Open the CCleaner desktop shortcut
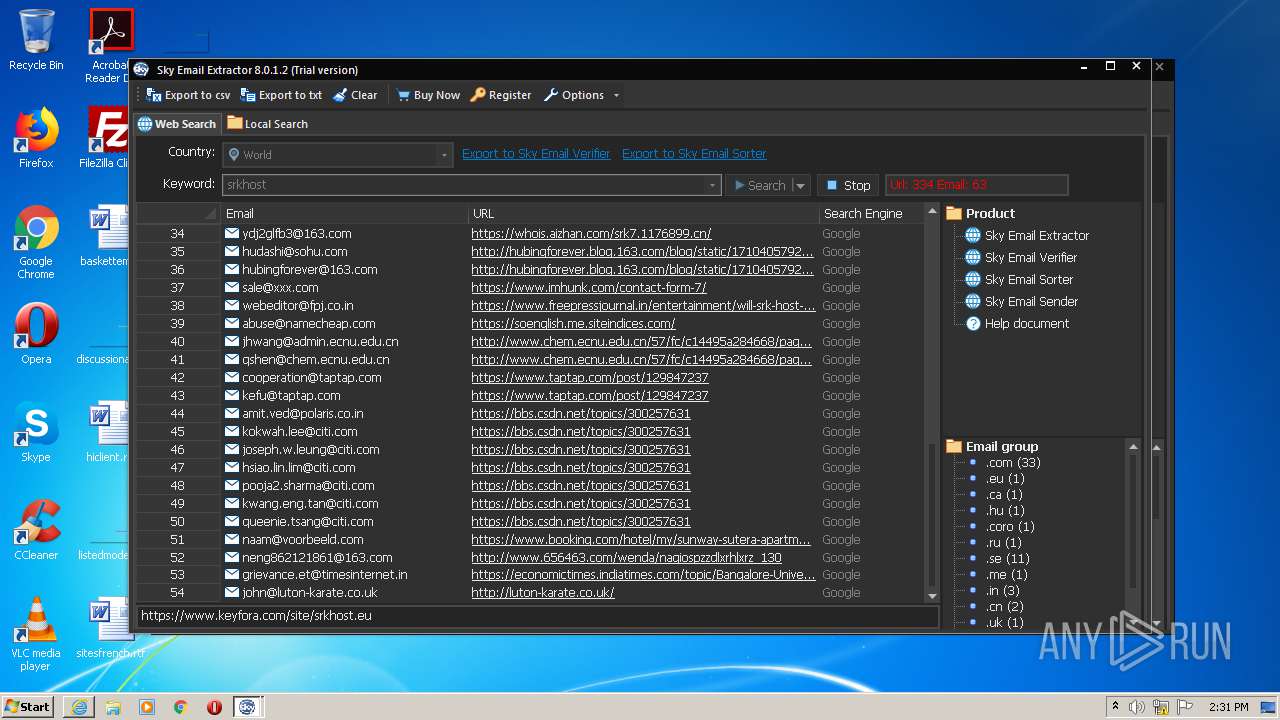Image resolution: width=1280 pixels, height=720 pixels. [36, 530]
